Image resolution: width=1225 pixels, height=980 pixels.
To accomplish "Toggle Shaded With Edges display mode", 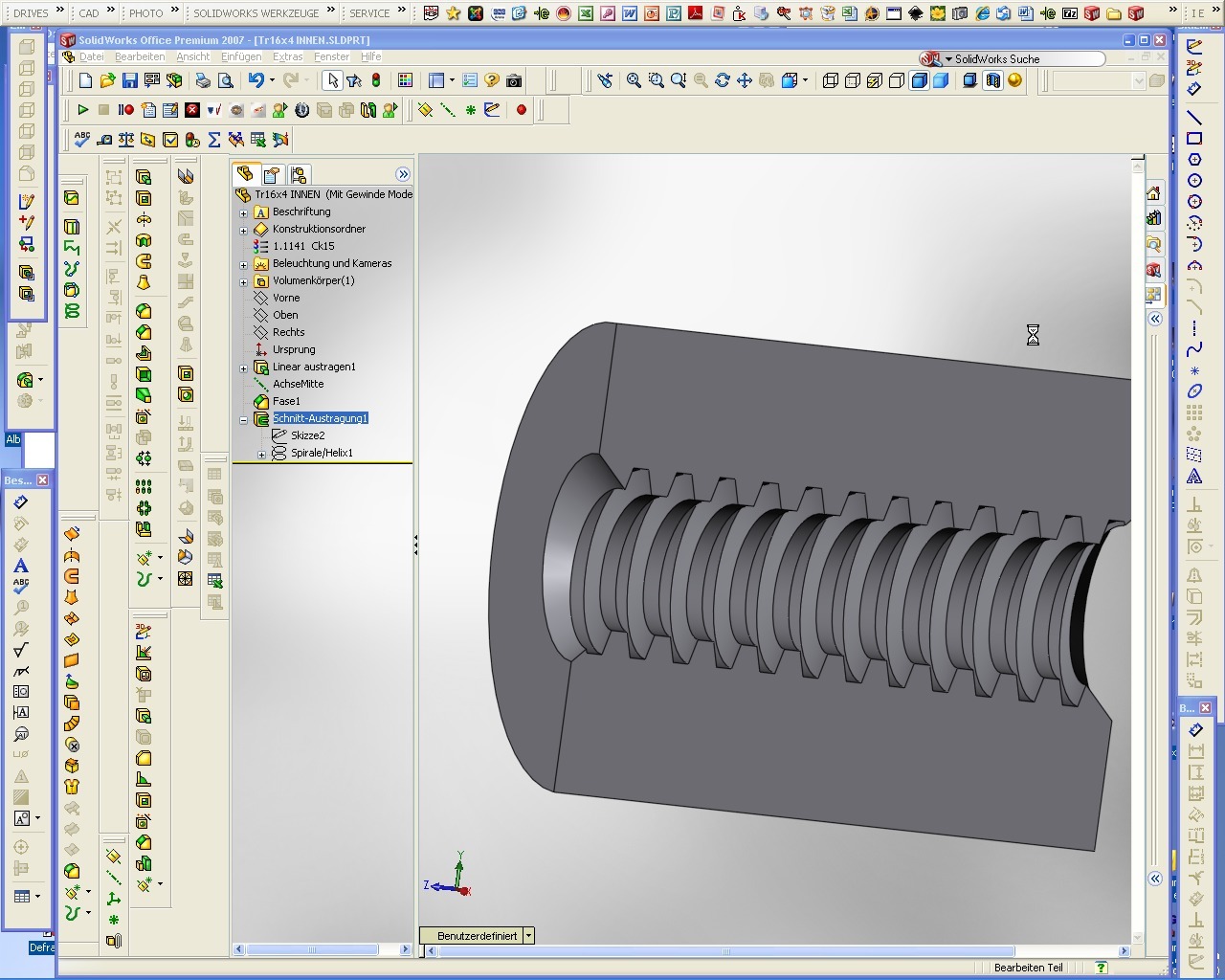I will pyautogui.click(x=919, y=80).
